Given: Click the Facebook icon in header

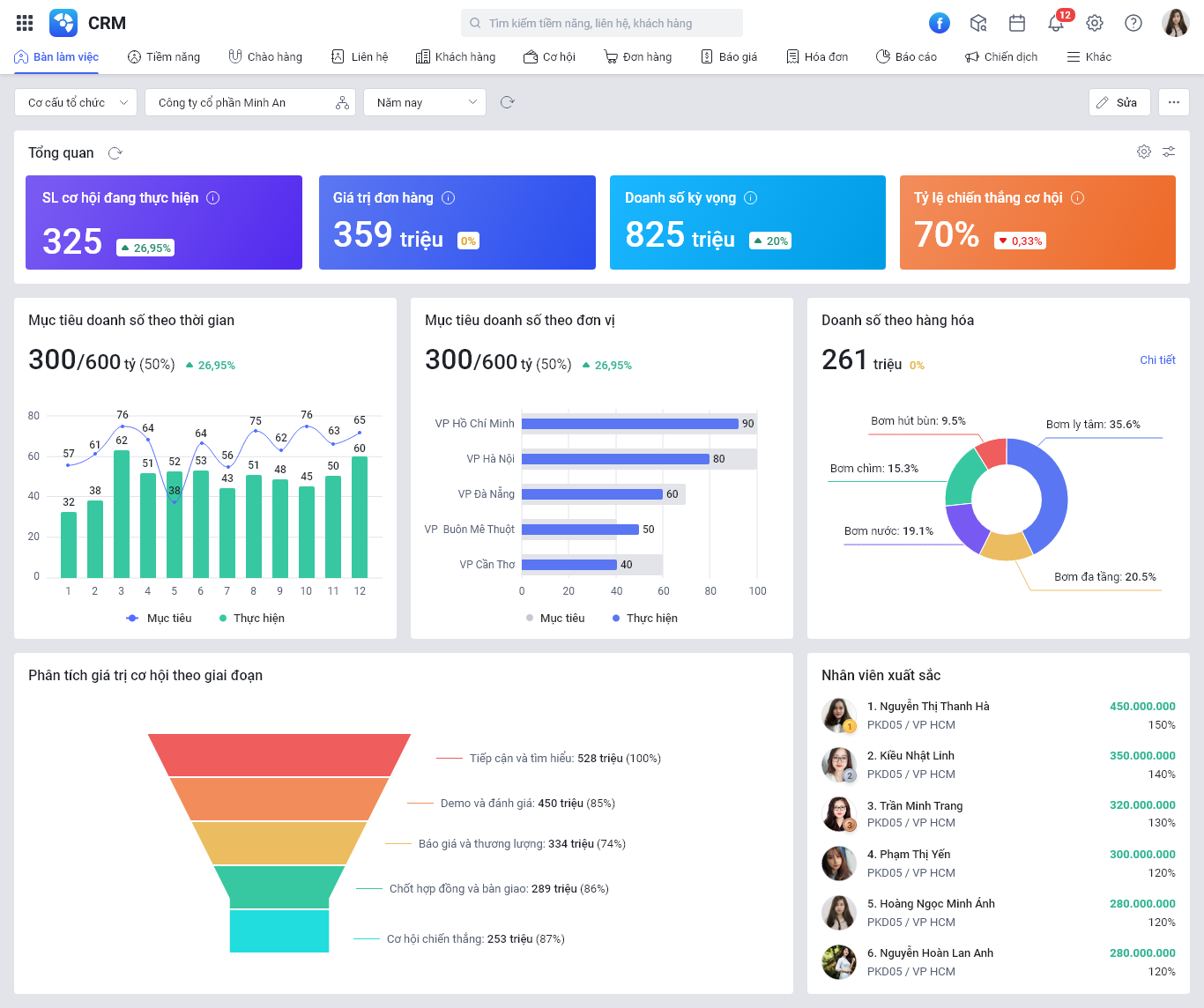Looking at the screenshot, I should [940, 23].
